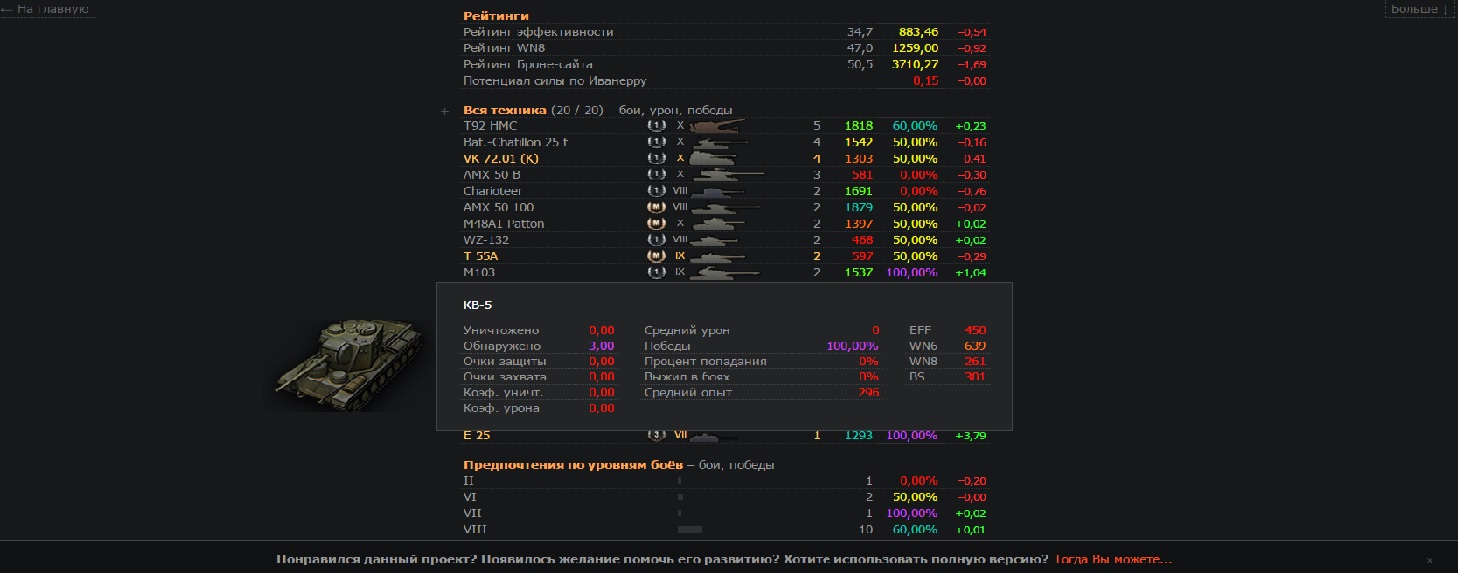Open the 'Тогда Вы можете…' link
The image size is (1458, 573).
coord(1113,559)
